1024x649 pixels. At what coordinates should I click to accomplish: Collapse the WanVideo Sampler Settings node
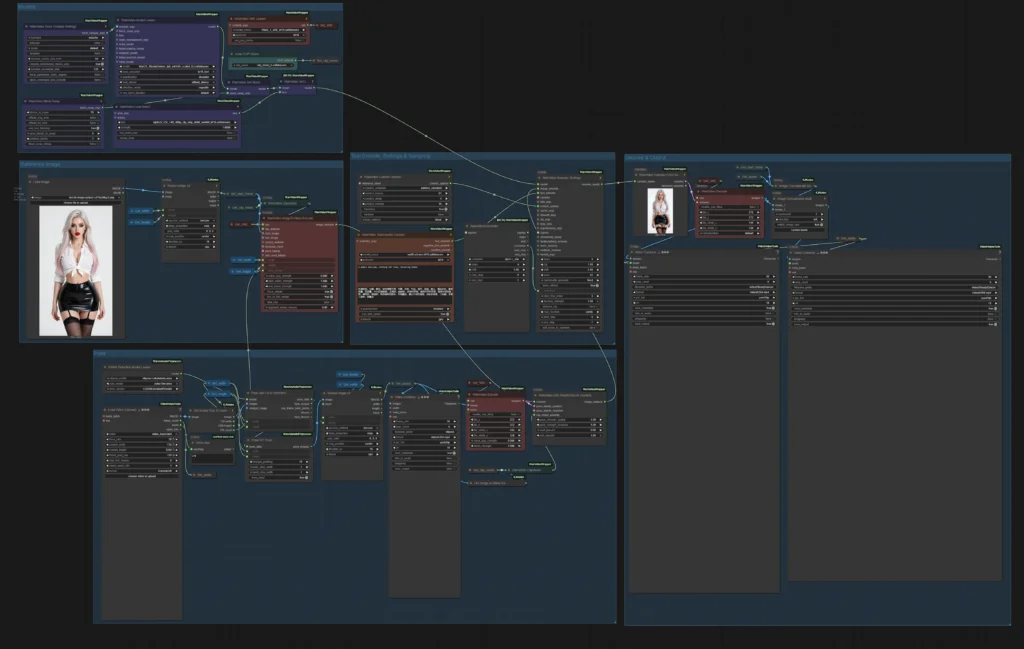(x=538, y=177)
